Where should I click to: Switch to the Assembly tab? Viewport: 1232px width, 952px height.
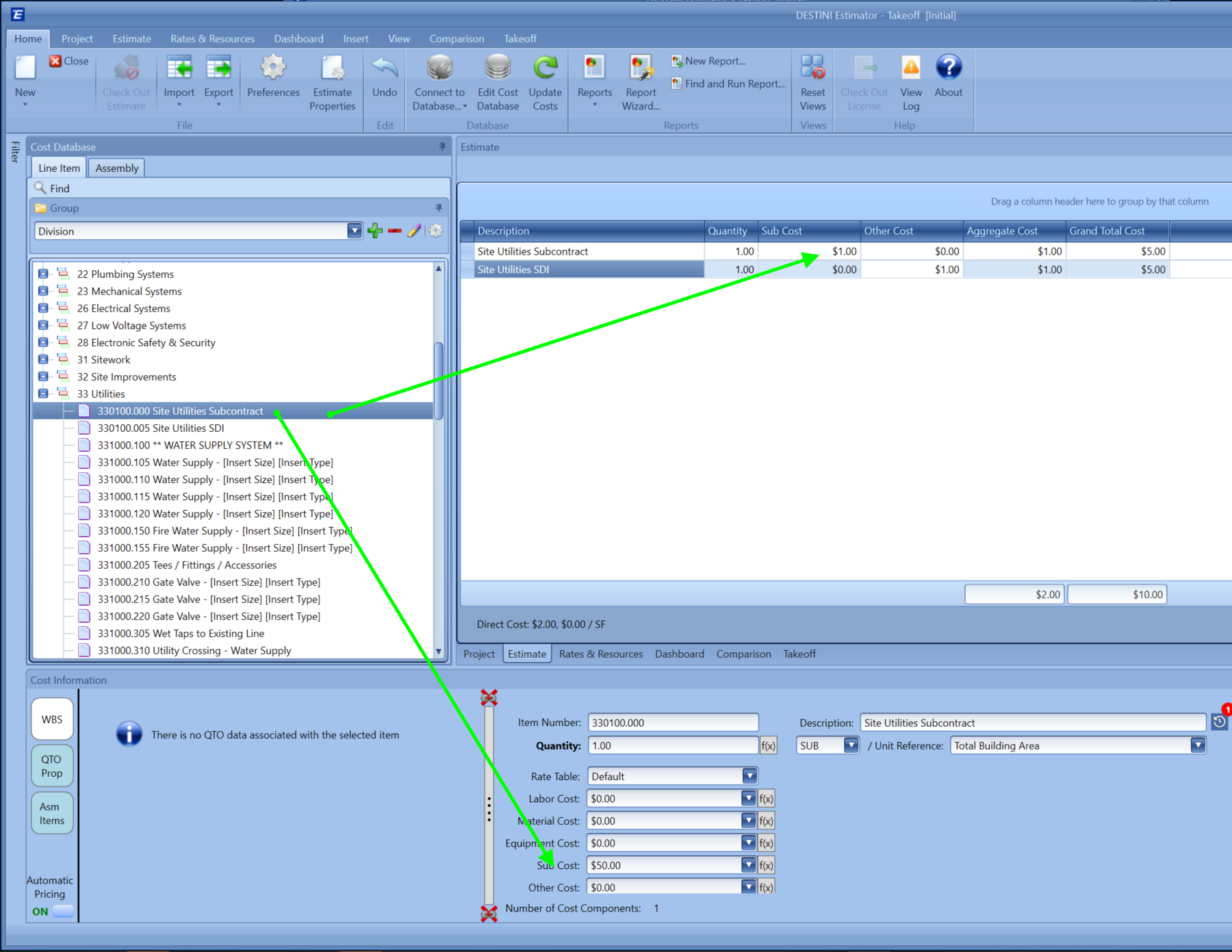[x=116, y=167]
